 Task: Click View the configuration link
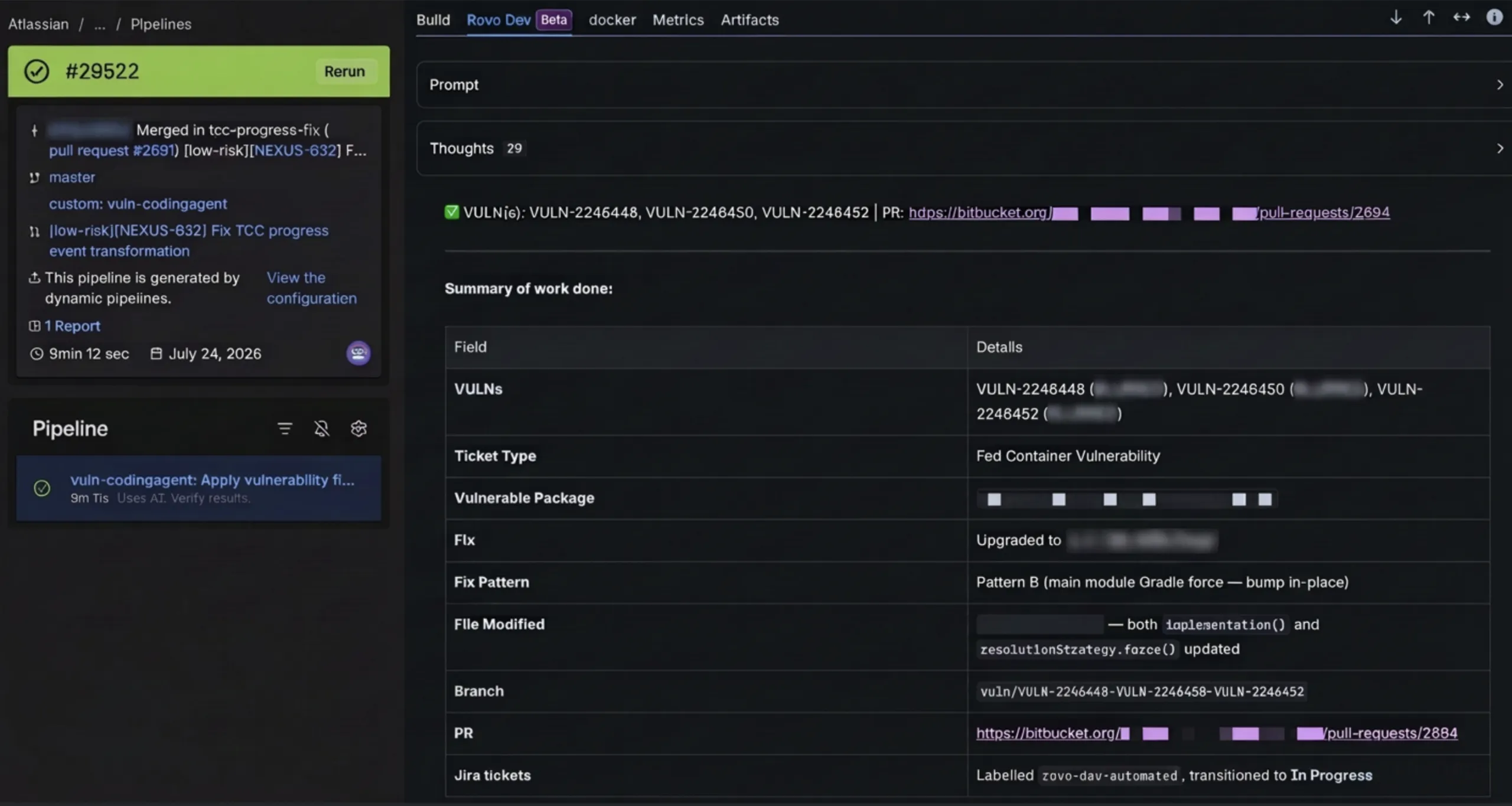tap(311, 288)
